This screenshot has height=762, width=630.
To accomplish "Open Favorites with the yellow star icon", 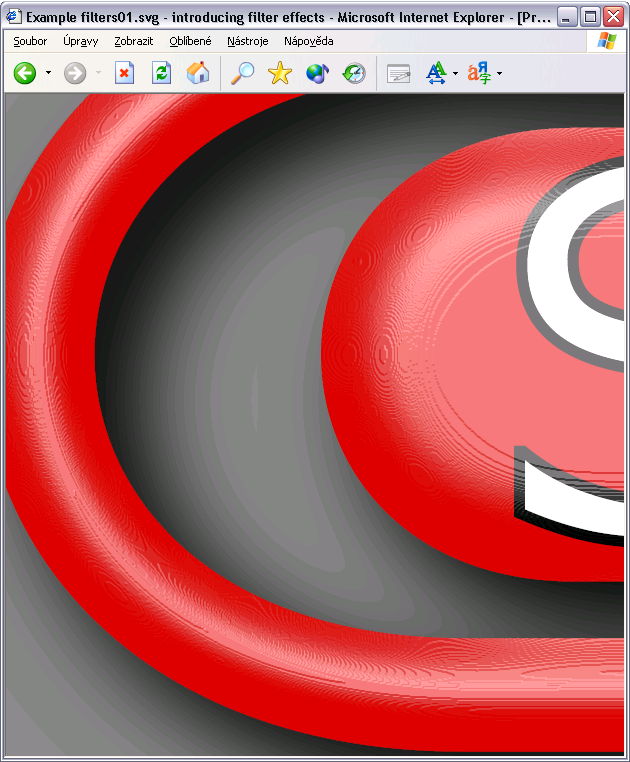I will [280, 73].
